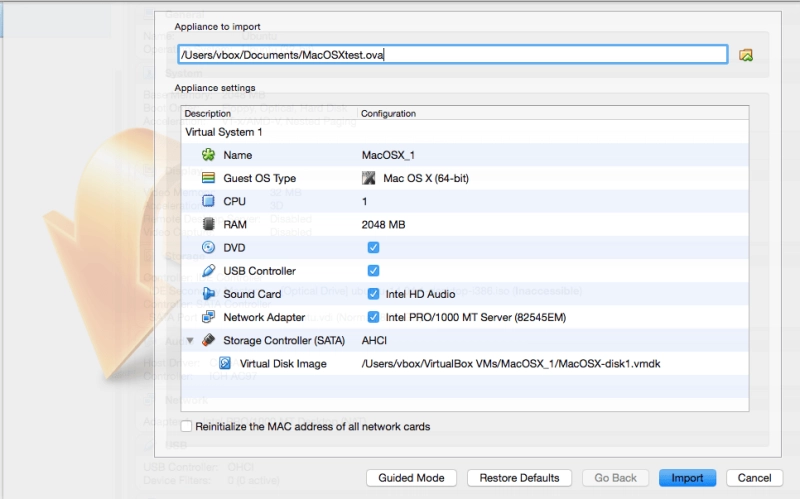
Task: Select the USB Controller label
Action: coord(260,271)
